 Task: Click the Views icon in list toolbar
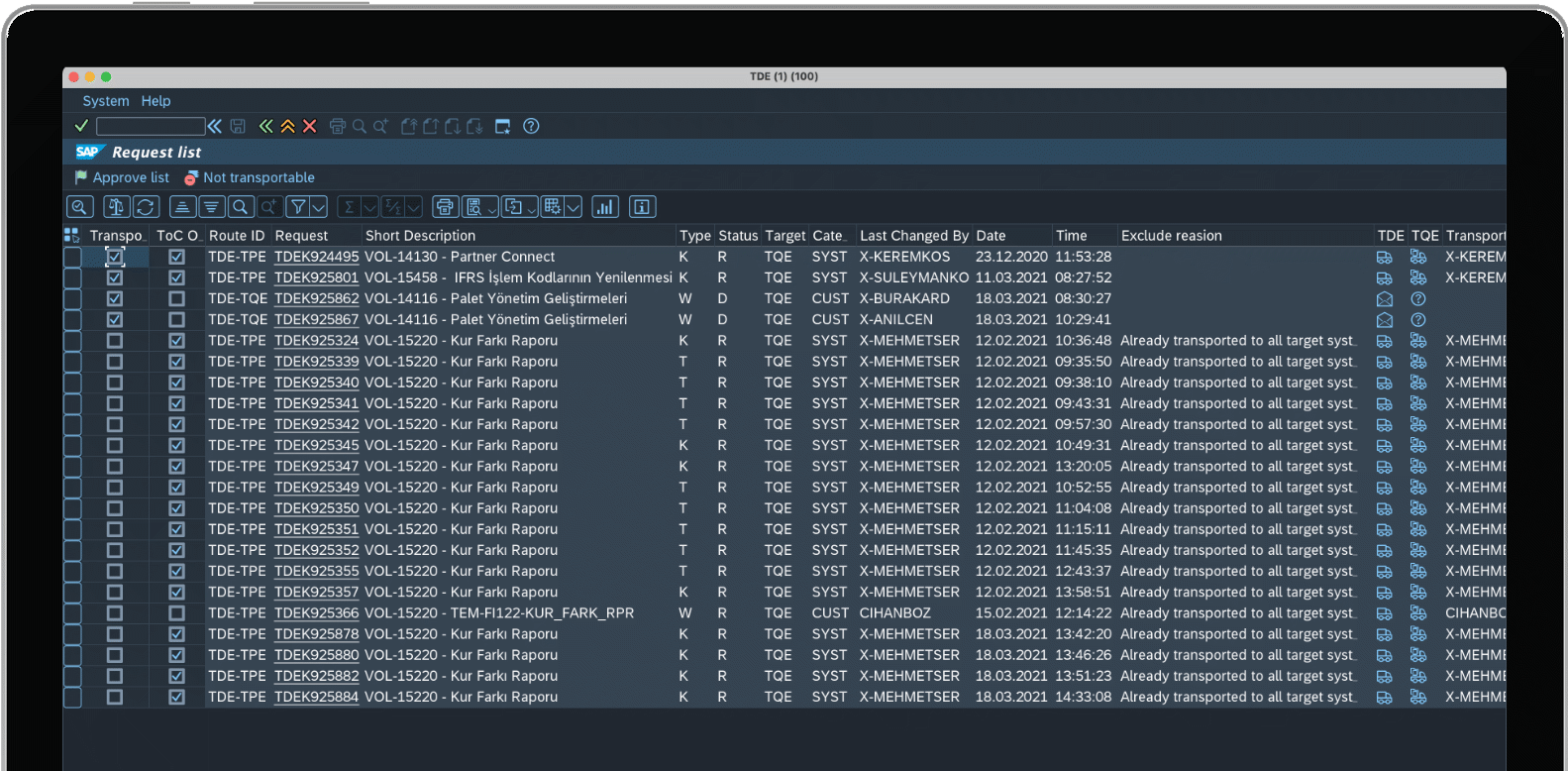click(474, 206)
